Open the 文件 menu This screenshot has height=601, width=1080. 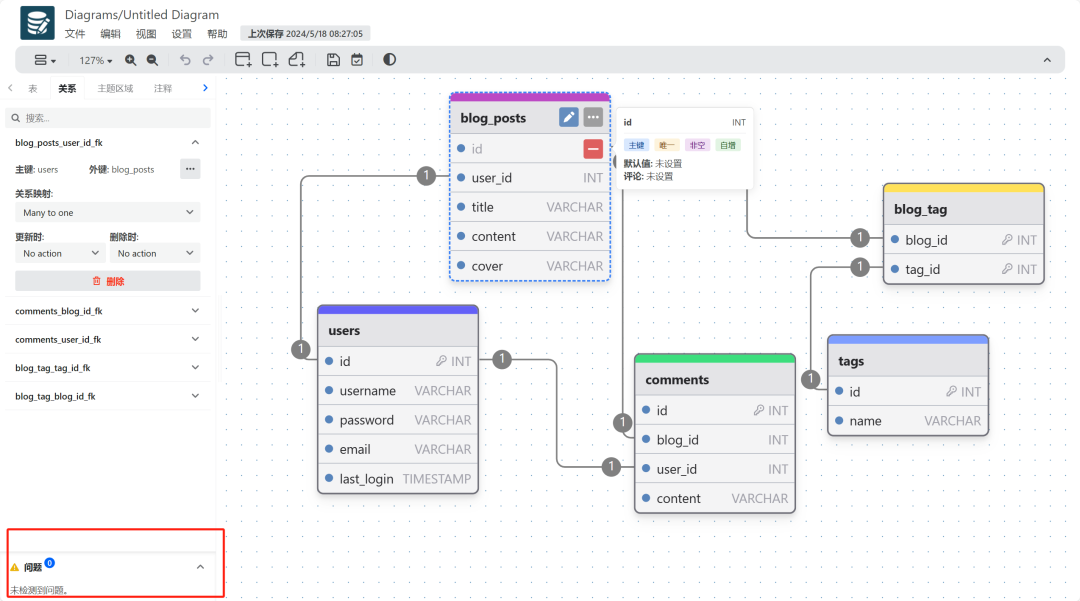[x=75, y=33]
